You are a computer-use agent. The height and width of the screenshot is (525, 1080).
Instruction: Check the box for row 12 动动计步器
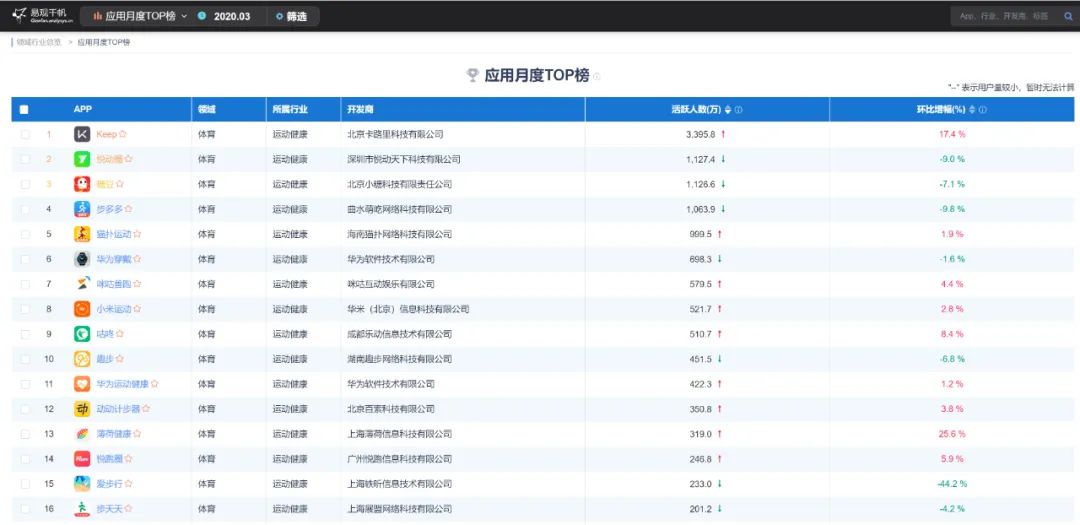[x=25, y=409]
